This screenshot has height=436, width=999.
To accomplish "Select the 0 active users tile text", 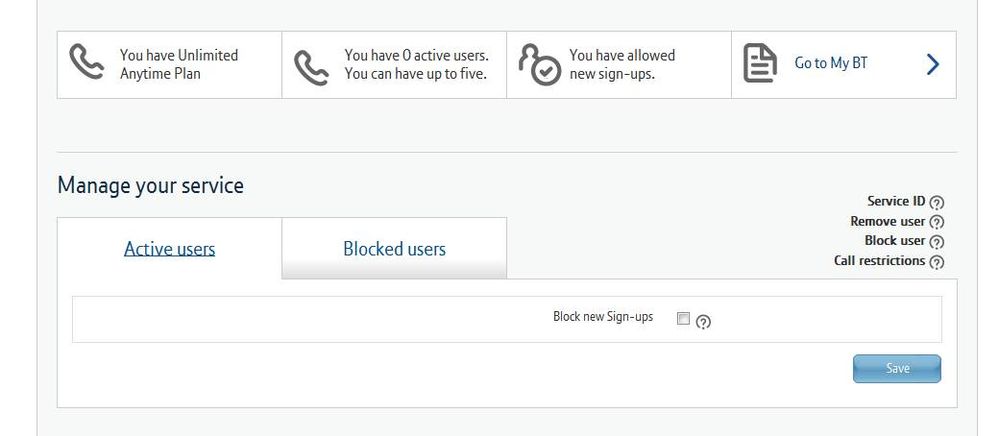I will [x=417, y=64].
